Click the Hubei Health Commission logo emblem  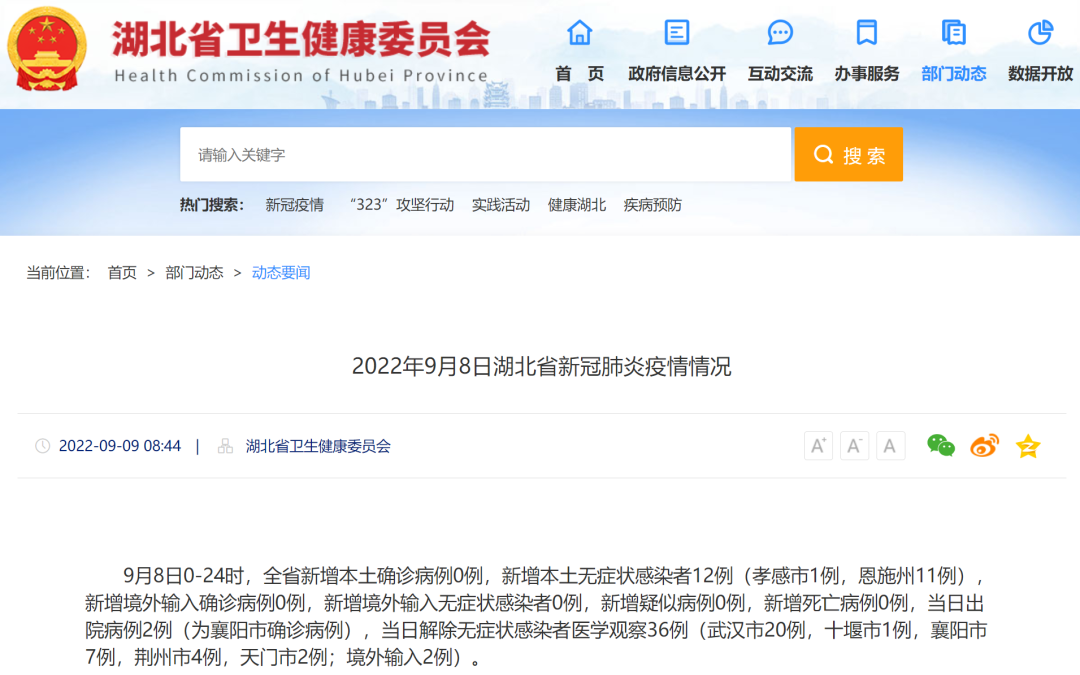coord(47,50)
